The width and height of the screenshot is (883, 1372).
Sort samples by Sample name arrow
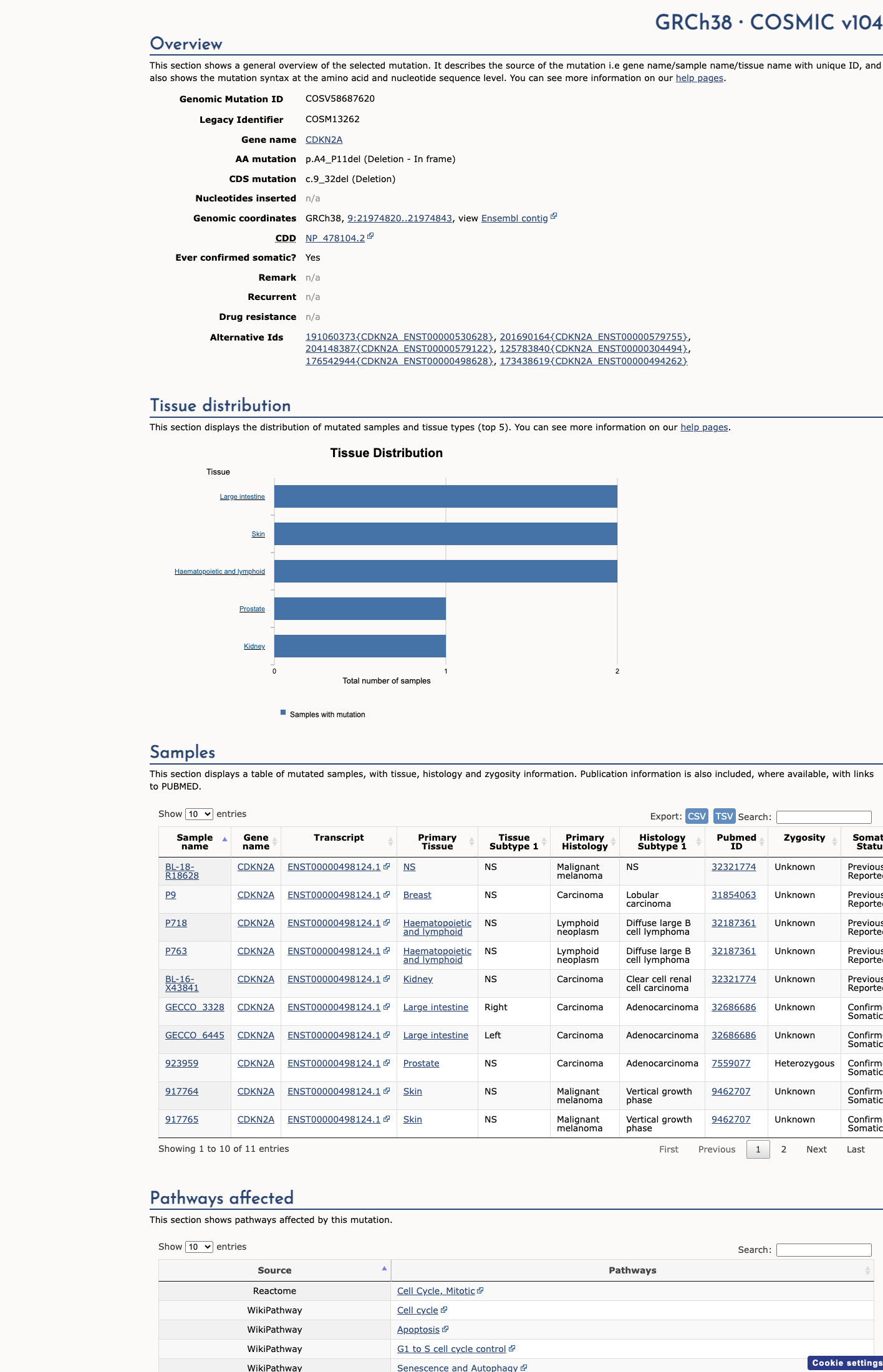pyautogui.click(x=224, y=839)
